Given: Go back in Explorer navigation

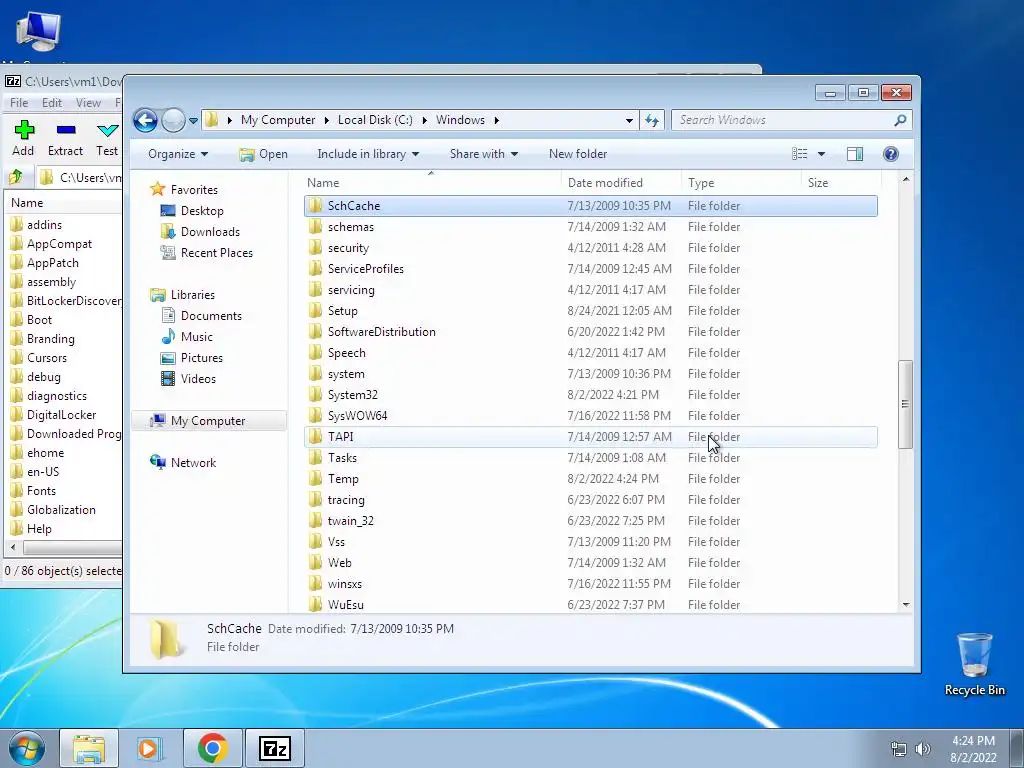Looking at the screenshot, I should (145, 120).
